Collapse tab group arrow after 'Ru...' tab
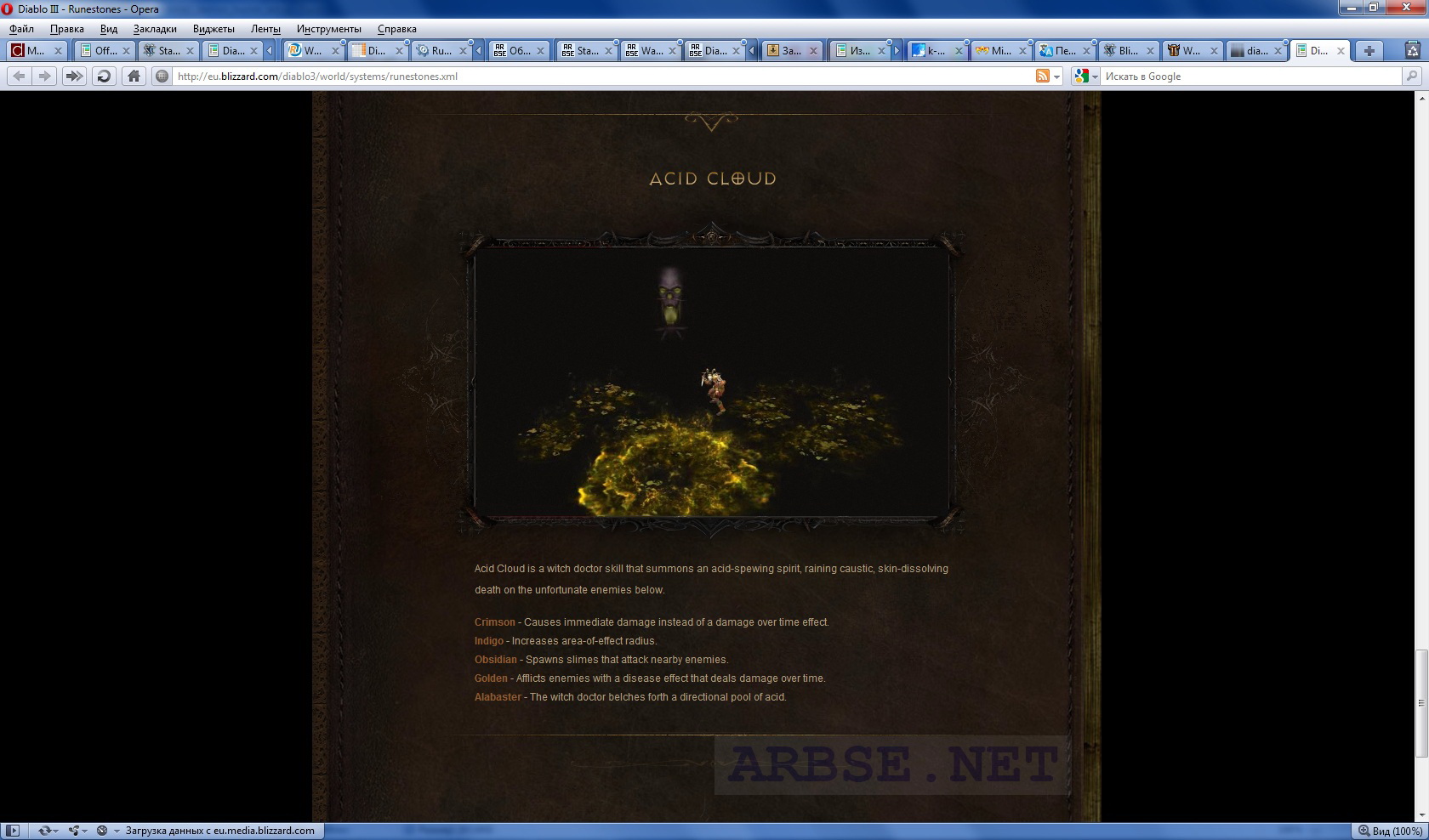 [x=479, y=51]
